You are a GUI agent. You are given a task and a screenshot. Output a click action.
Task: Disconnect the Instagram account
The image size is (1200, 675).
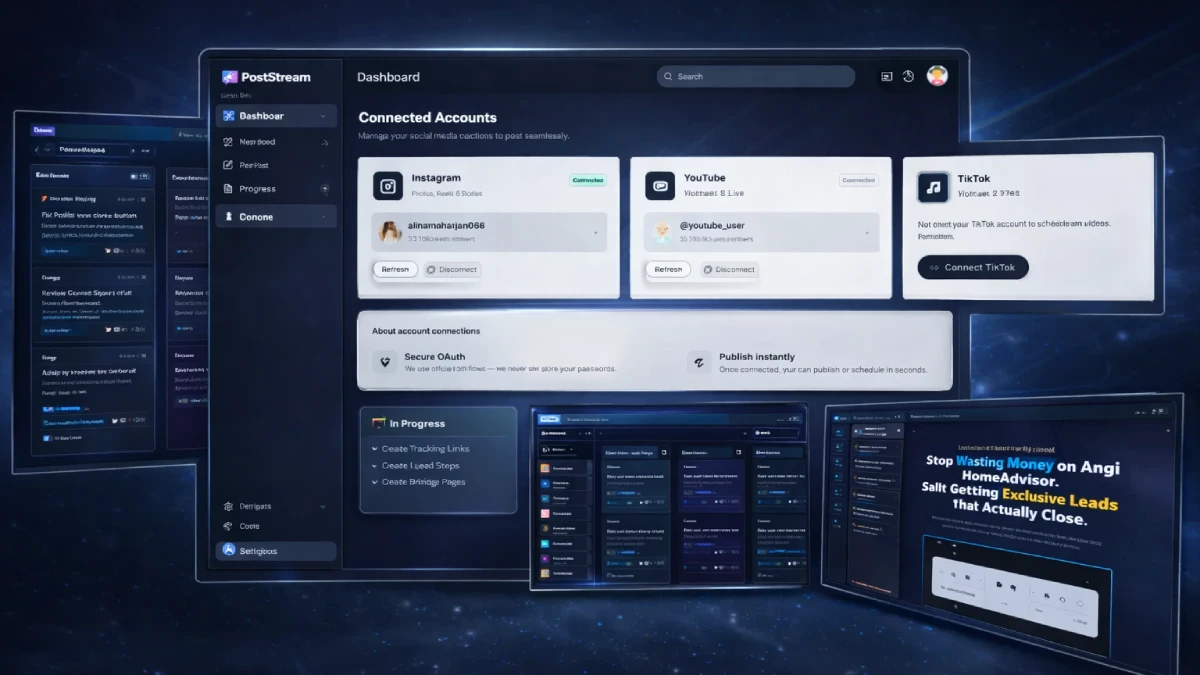point(452,269)
